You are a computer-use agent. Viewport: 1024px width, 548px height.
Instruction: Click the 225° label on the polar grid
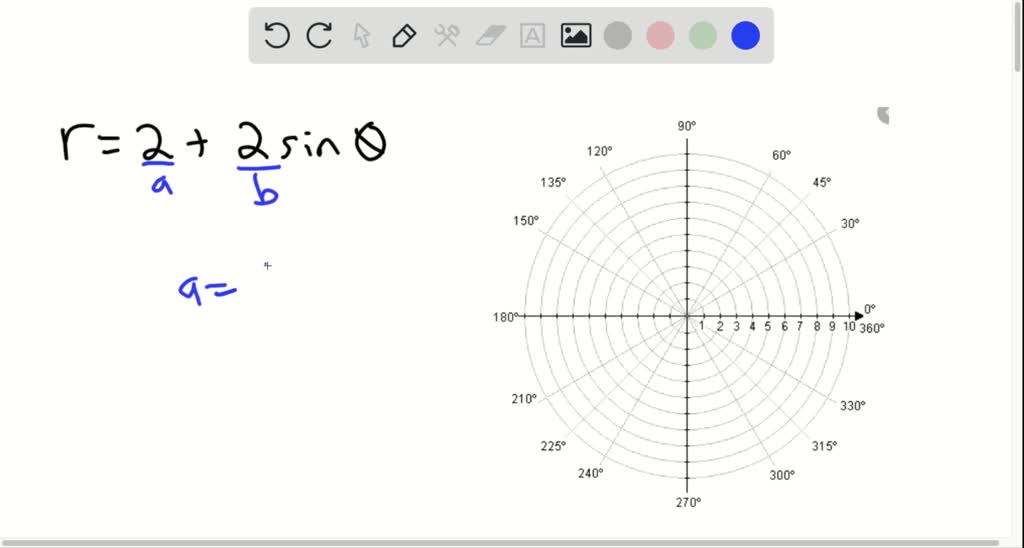click(x=553, y=446)
